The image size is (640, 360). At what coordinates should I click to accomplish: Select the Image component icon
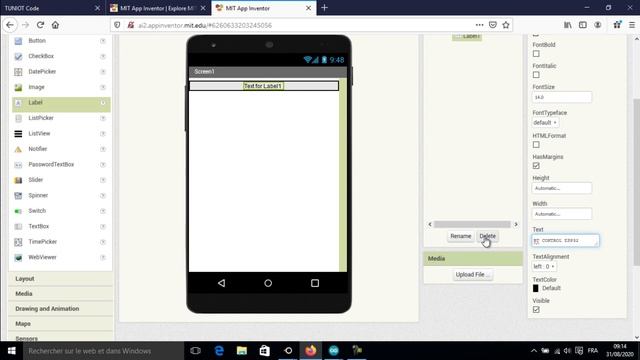click(18, 87)
